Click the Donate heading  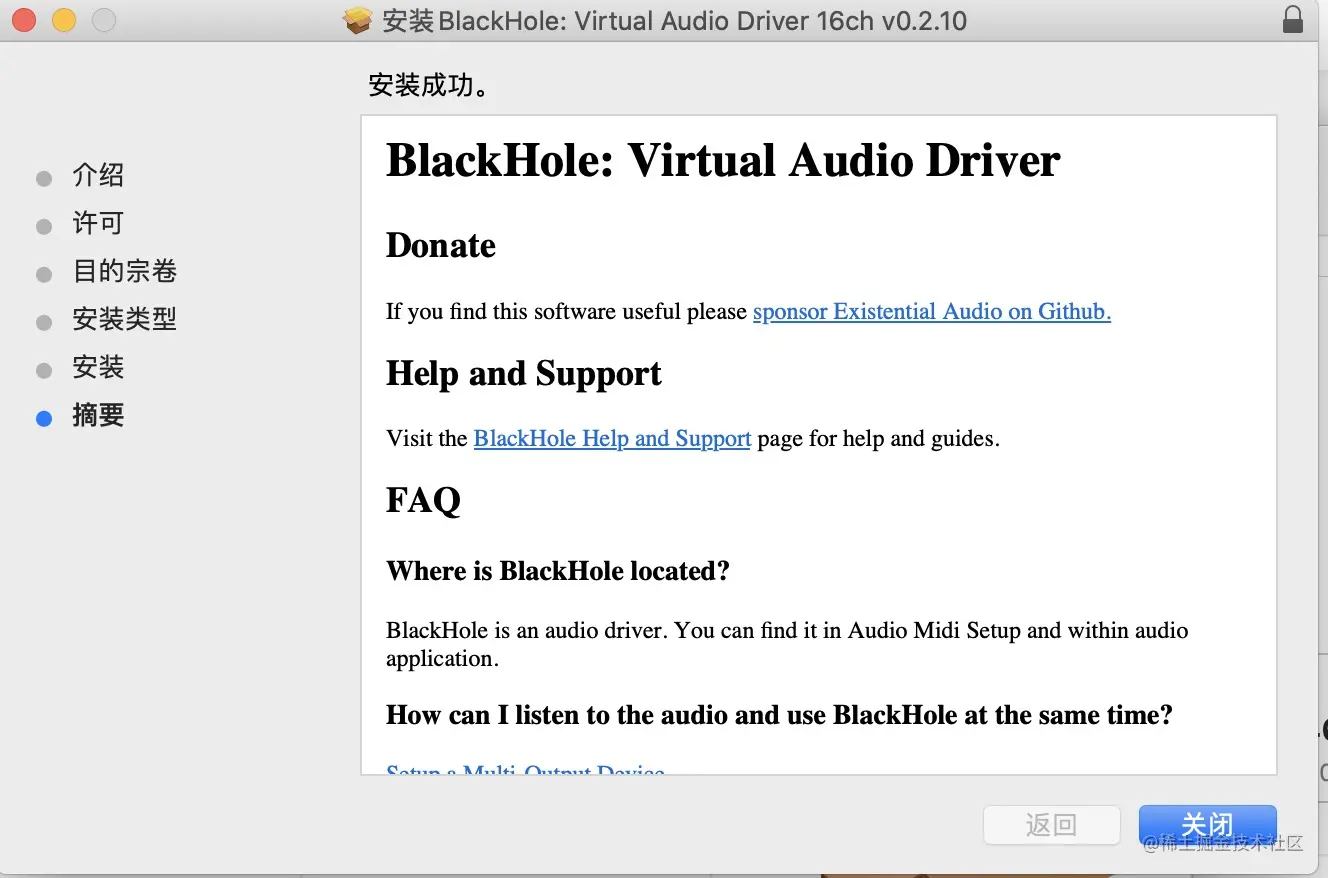[x=441, y=246]
